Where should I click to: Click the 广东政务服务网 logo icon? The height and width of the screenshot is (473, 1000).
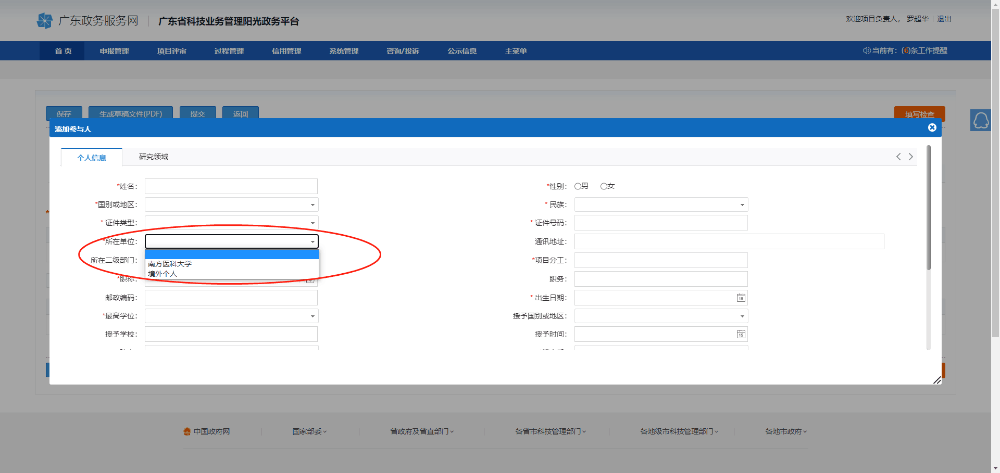pos(44,21)
